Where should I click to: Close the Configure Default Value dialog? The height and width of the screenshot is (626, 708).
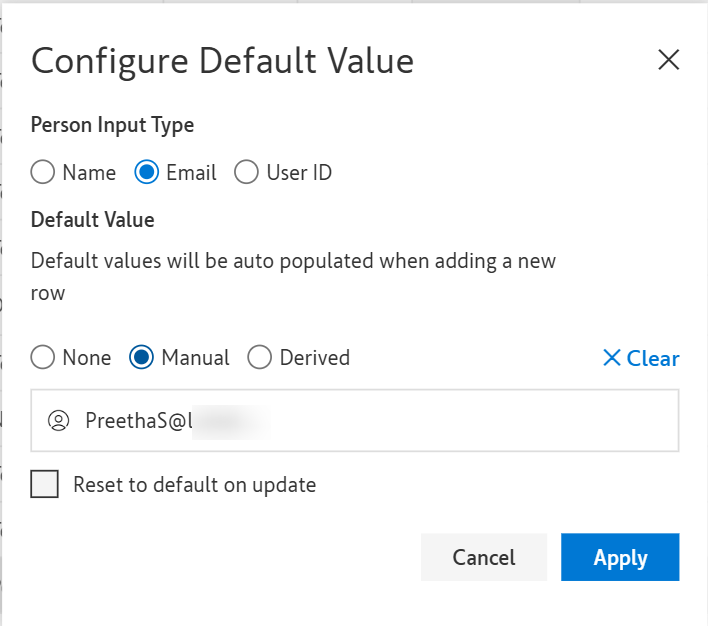(x=668, y=60)
